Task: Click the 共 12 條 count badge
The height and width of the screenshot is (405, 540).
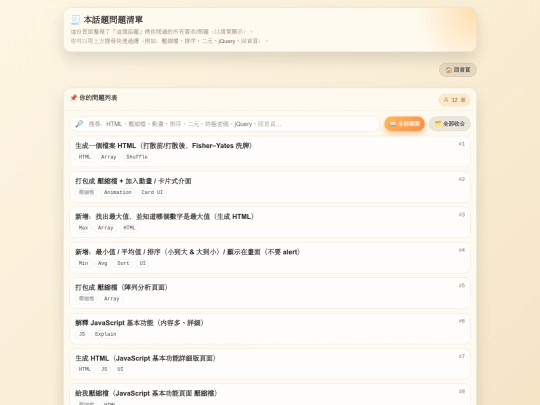Action: pyautogui.click(x=454, y=100)
